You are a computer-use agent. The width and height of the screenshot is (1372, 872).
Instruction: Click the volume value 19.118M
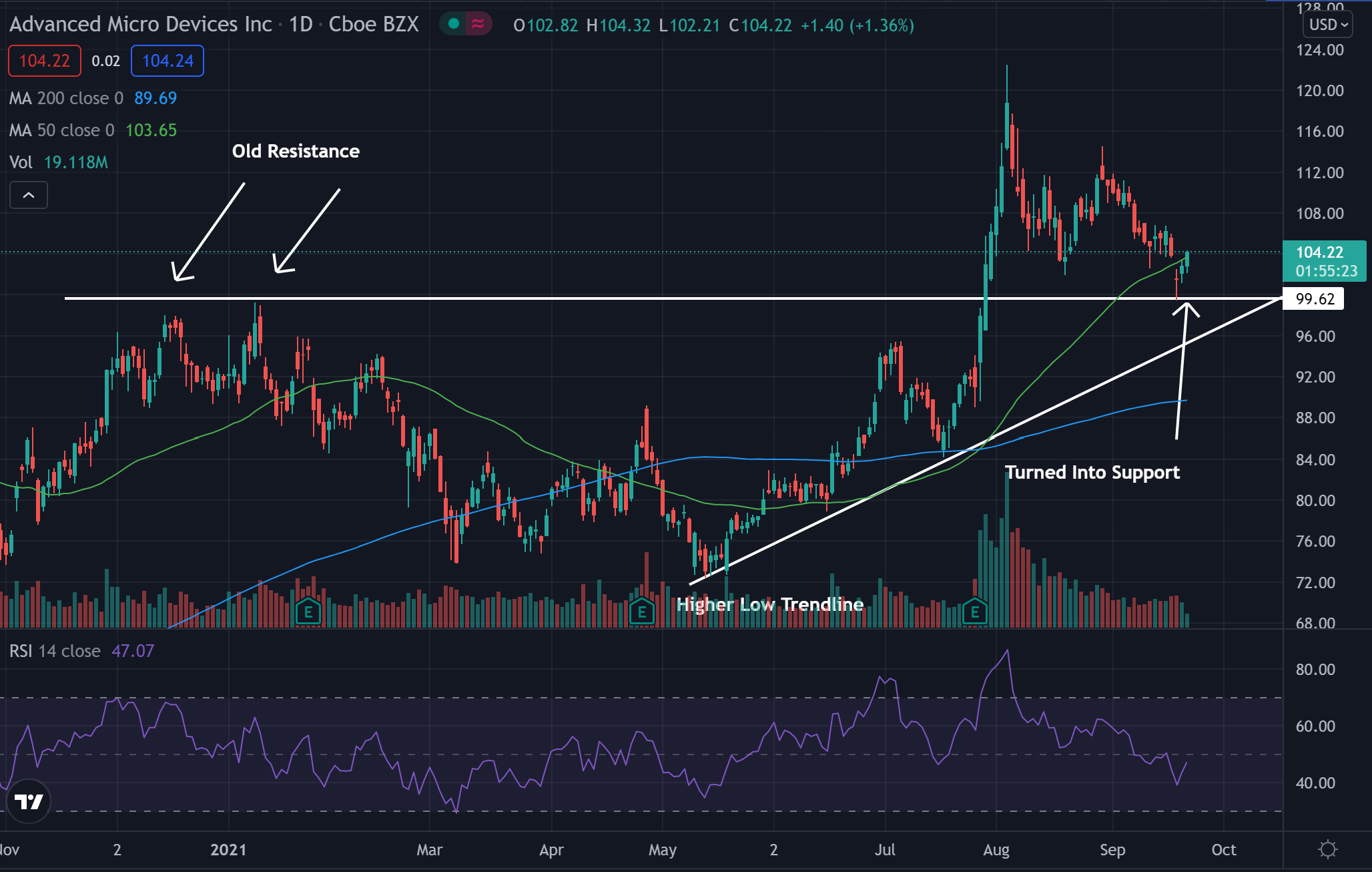(76, 162)
